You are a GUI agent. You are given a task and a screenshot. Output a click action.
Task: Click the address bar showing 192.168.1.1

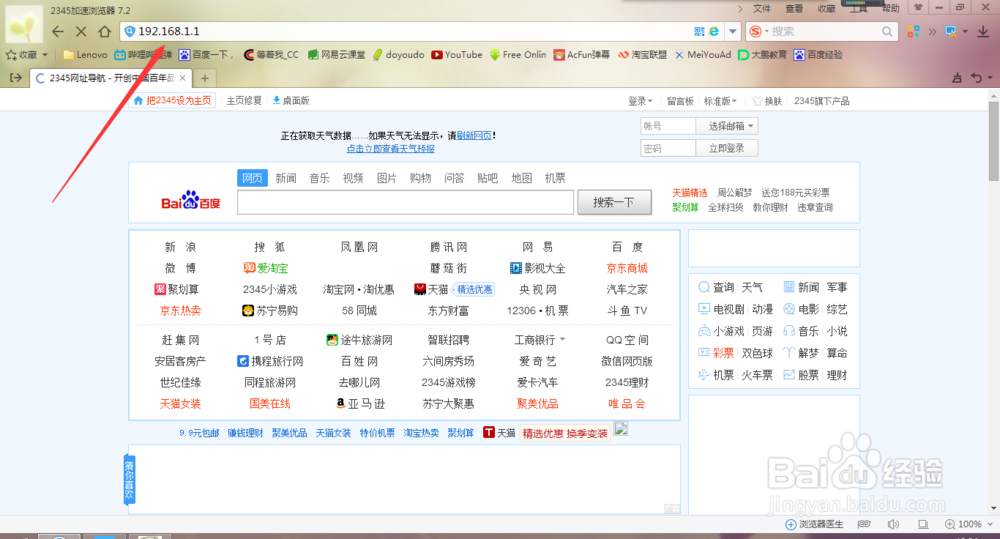click(408, 31)
